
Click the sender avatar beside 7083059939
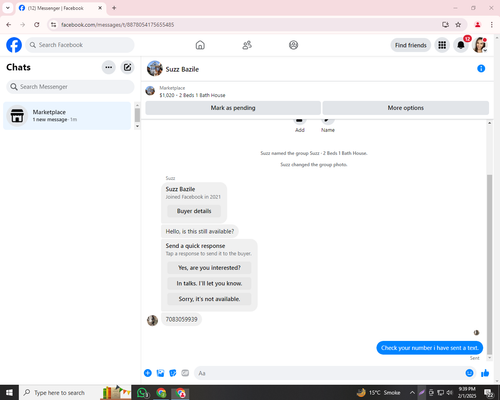pos(152,320)
